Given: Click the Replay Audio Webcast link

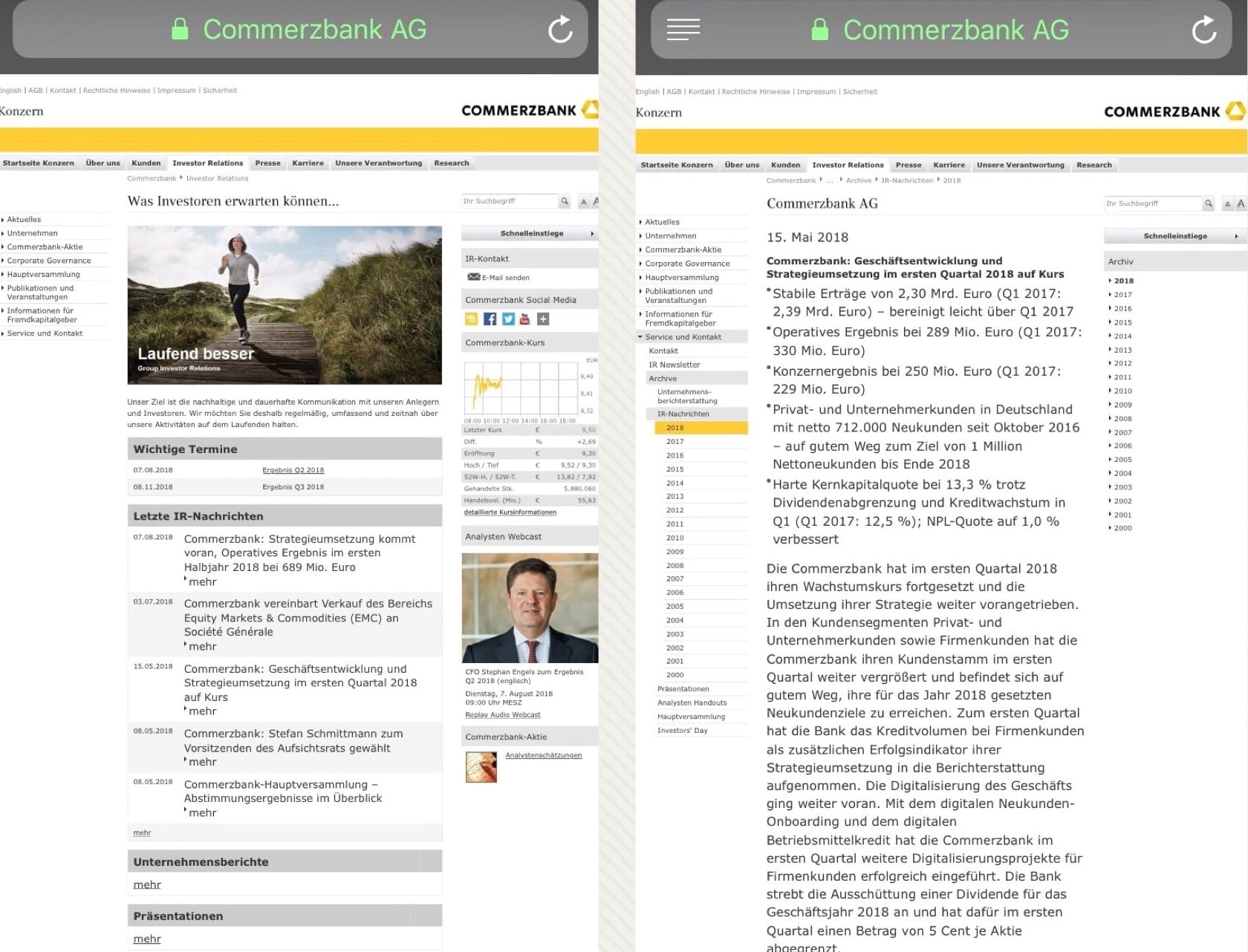Looking at the screenshot, I should tap(502, 715).
